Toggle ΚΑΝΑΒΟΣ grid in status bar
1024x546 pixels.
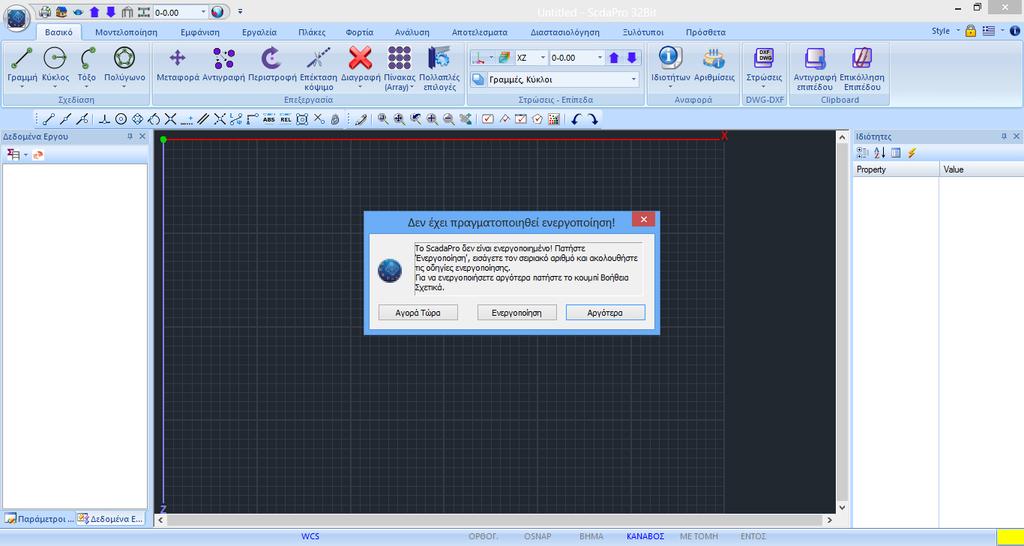[x=645, y=536]
